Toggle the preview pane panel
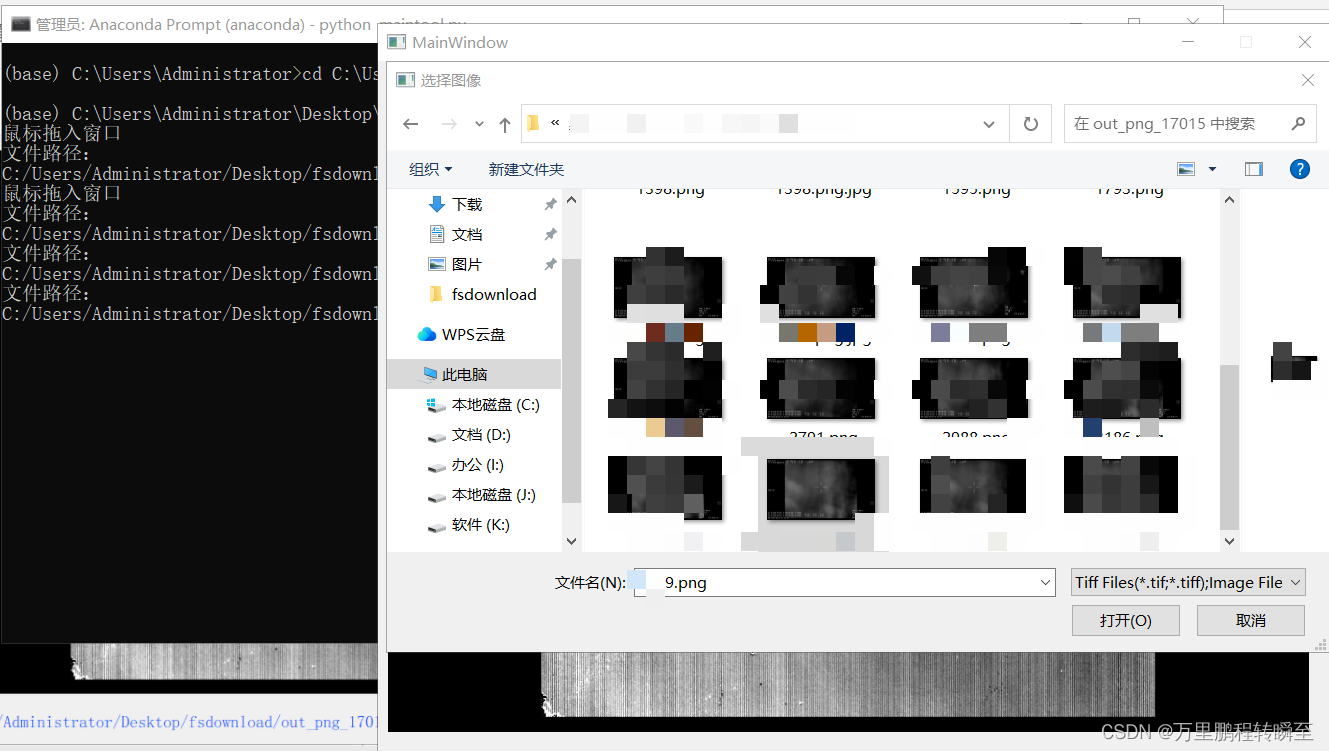The height and width of the screenshot is (751, 1329). pyautogui.click(x=1253, y=168)
